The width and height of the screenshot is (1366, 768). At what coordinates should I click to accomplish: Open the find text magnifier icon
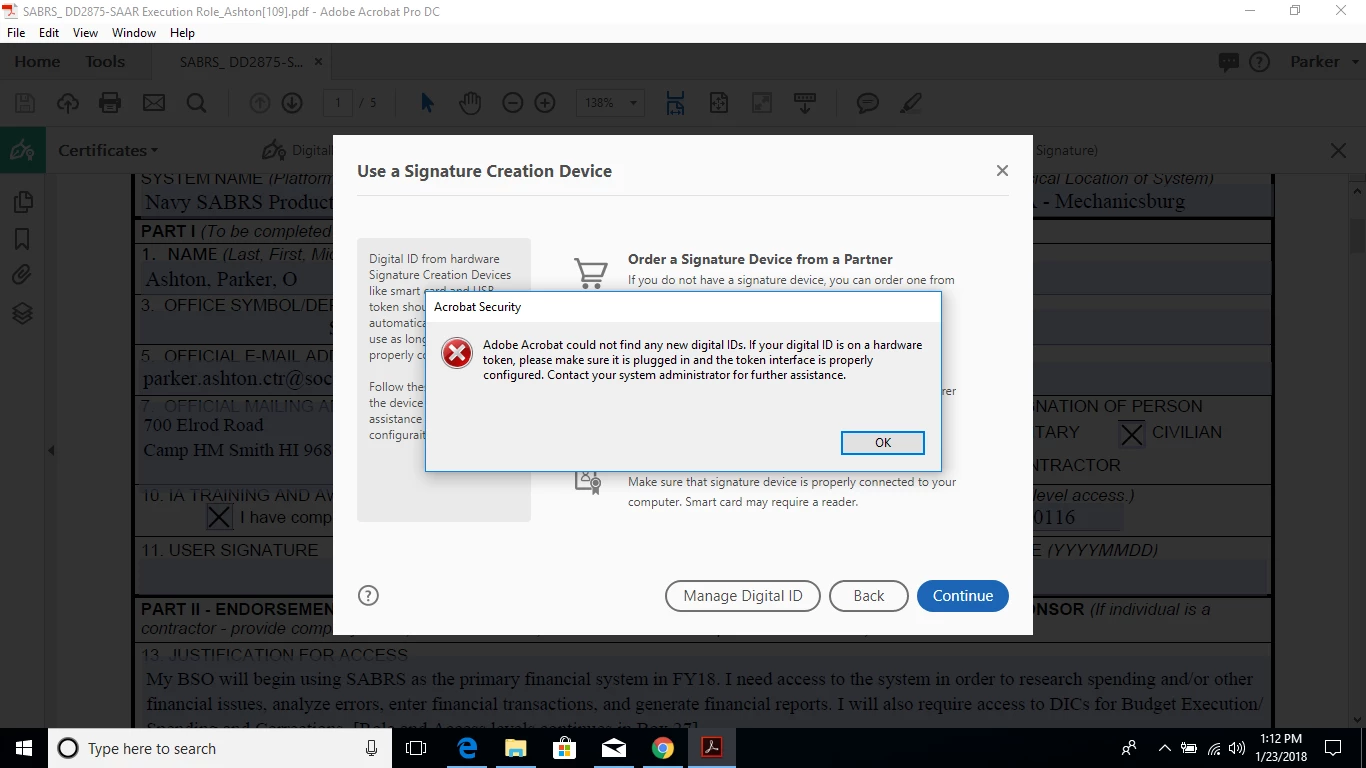tap(196, 103)
